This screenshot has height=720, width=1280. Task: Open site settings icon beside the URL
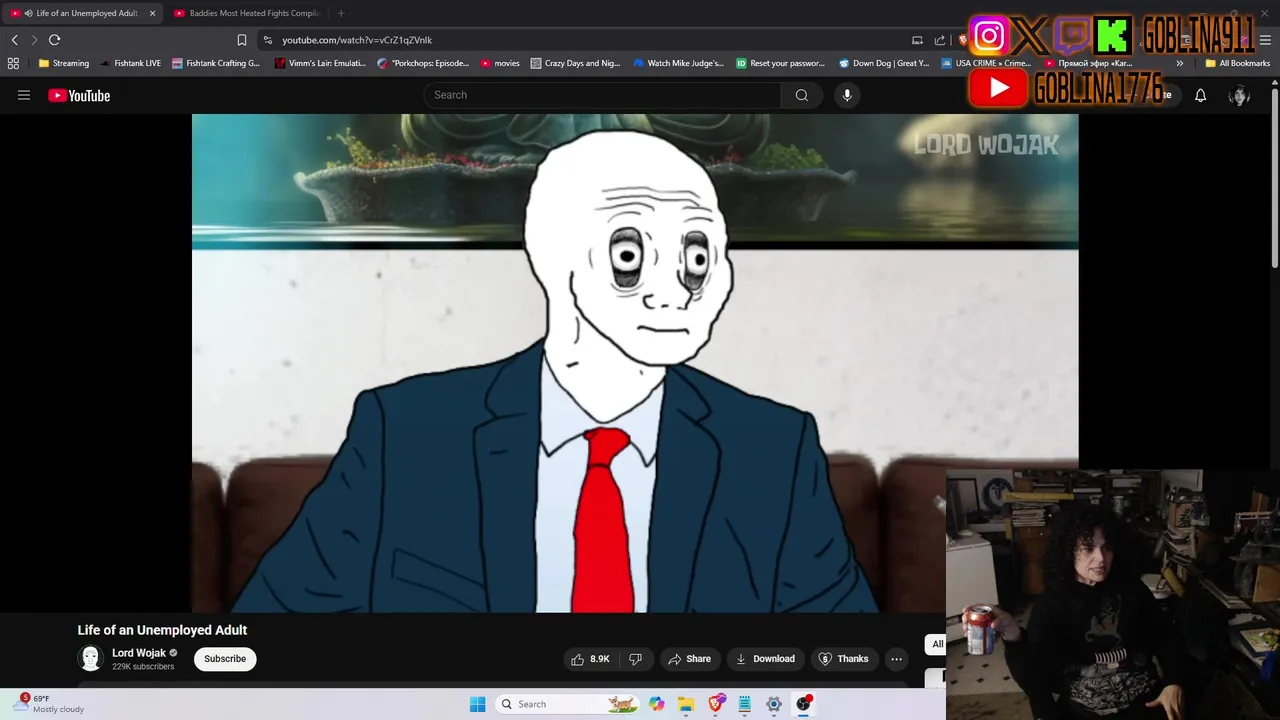click(267, 40)
